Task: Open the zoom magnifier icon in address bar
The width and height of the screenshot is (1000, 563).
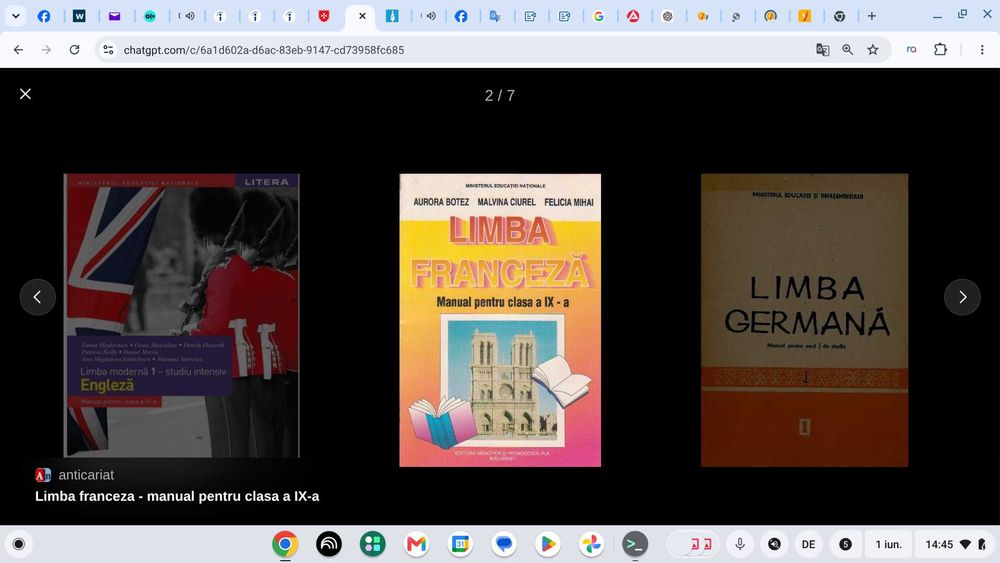Action: 848,50
